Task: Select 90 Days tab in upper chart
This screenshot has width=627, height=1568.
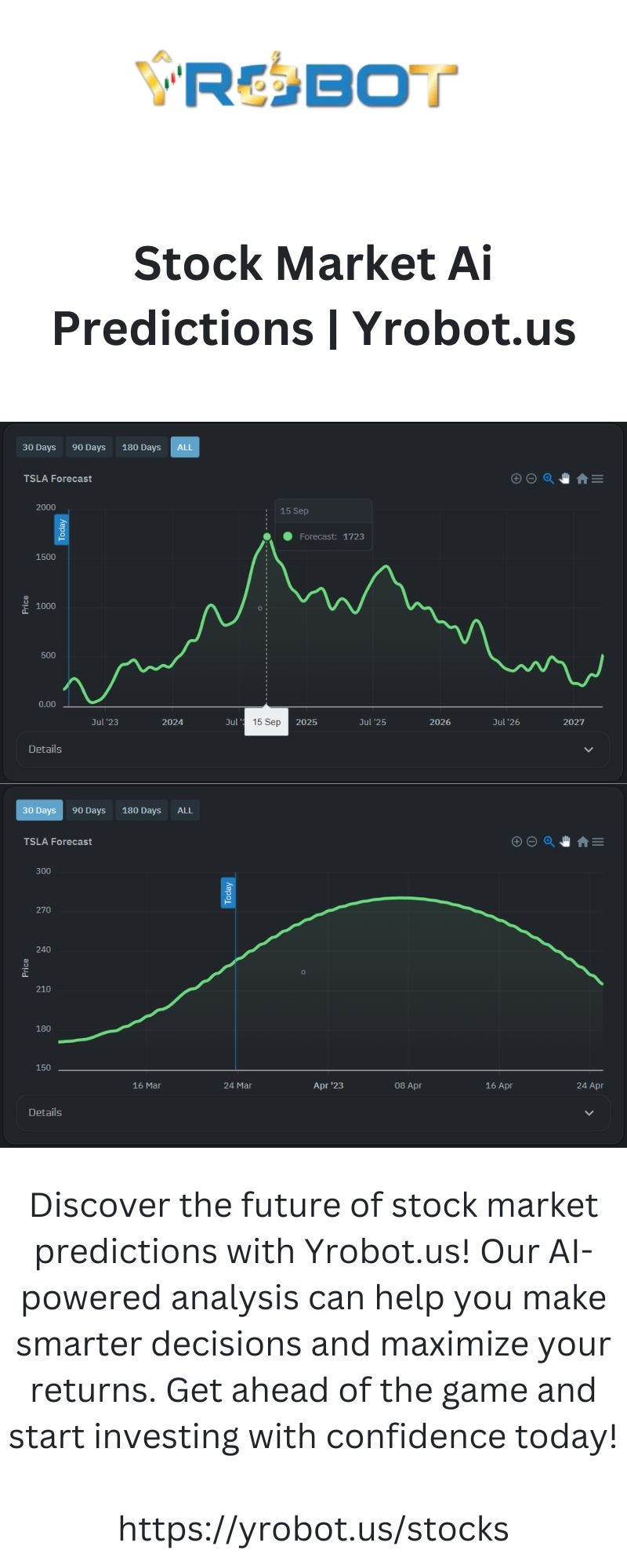Action: coord(89,447)
